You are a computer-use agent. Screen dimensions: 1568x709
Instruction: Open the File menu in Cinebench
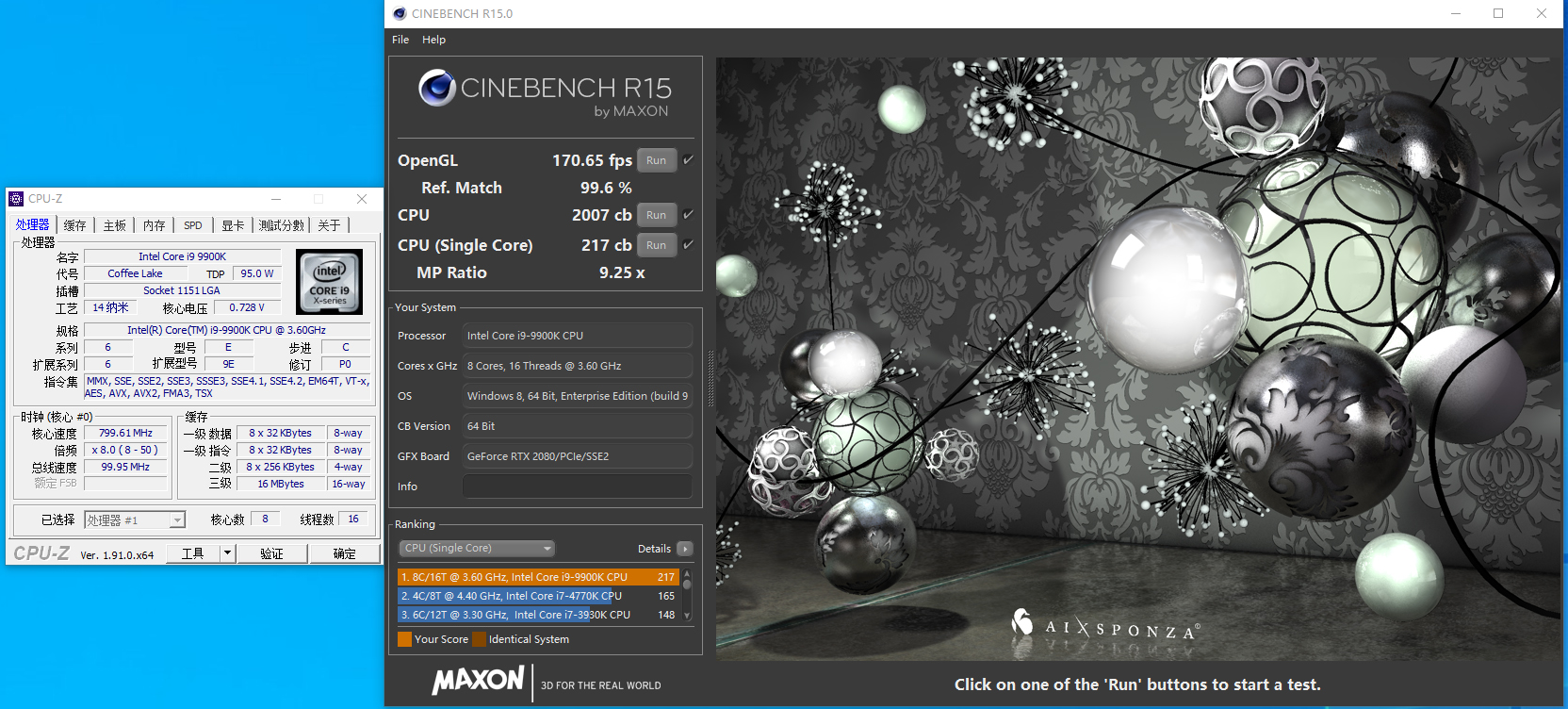pos(400,40)
